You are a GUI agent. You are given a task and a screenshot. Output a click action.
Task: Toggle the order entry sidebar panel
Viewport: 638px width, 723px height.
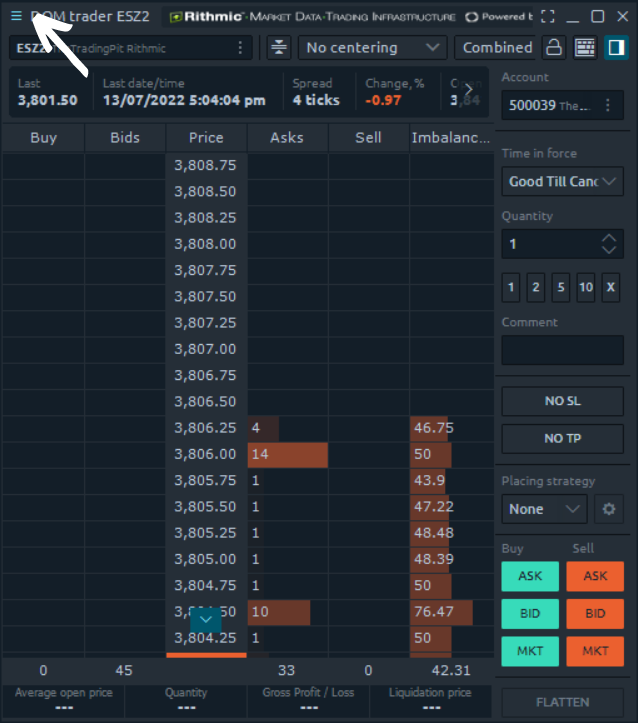click(x=616, y=47)
